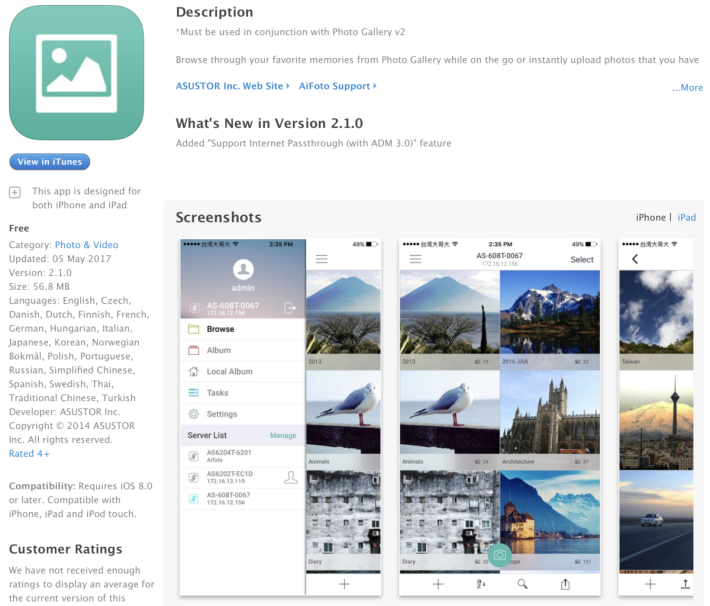
Task: Open the car on road photo thumbnail
Action: pyautogui.click(x=656, y=520)
